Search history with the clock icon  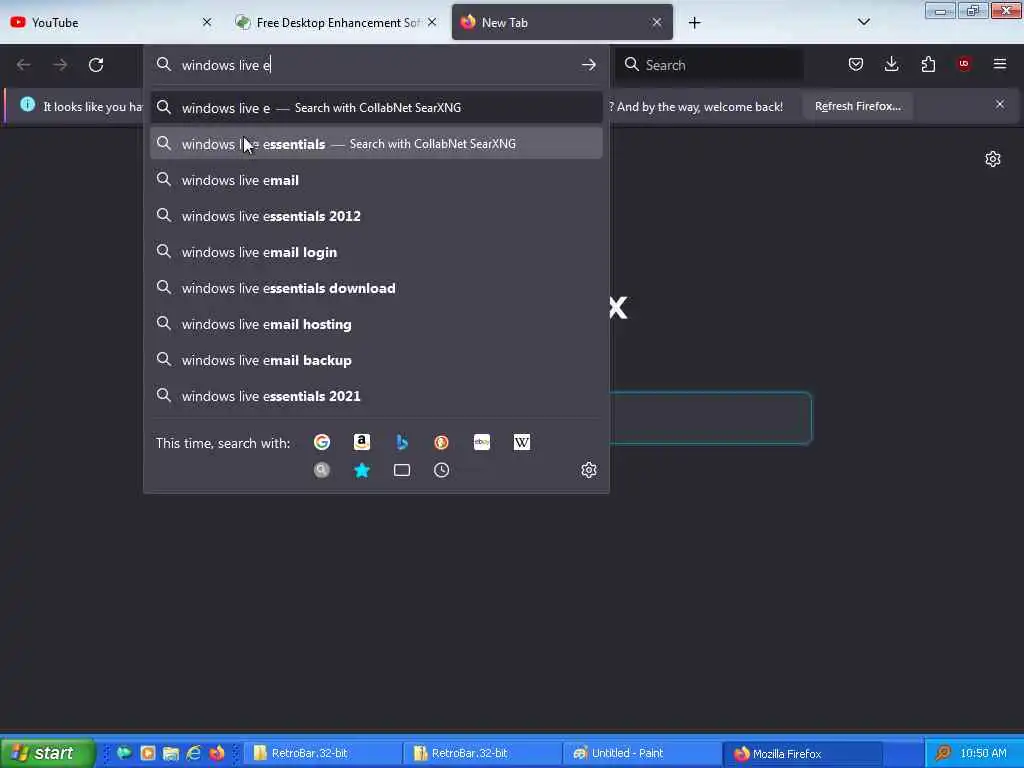tap(441, 470)
